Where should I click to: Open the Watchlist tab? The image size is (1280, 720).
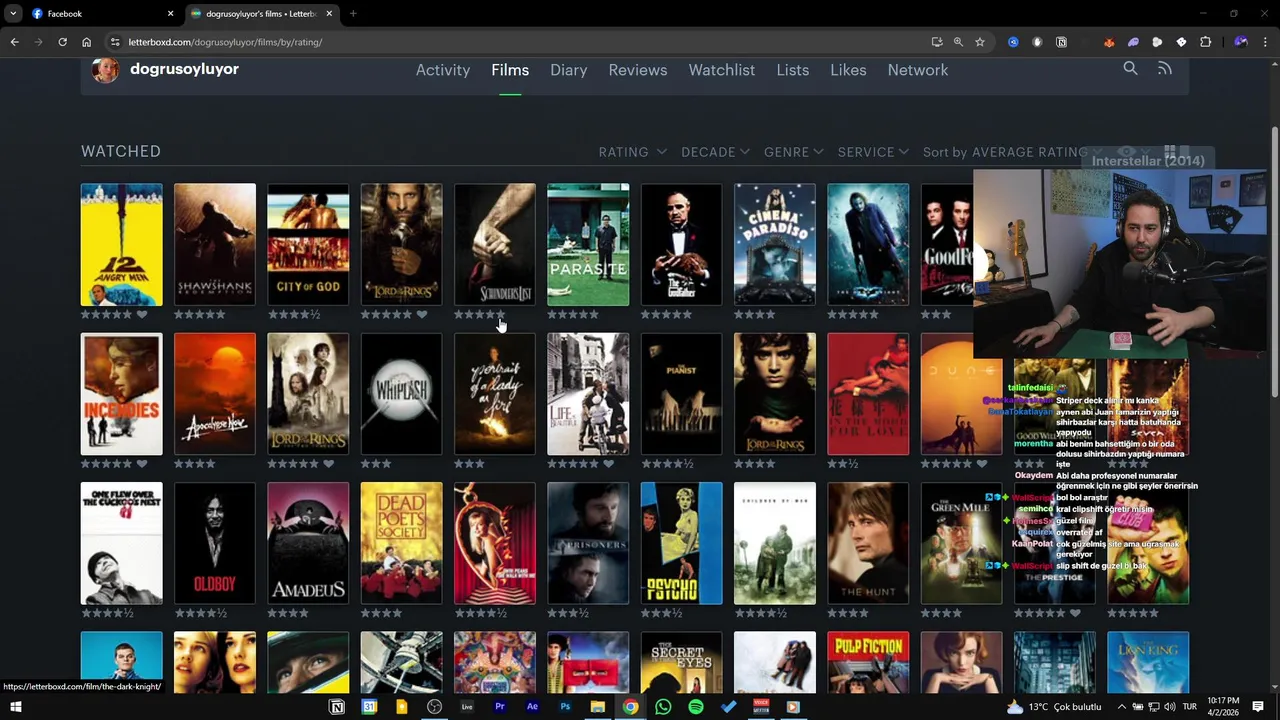(x=721, y=70)
